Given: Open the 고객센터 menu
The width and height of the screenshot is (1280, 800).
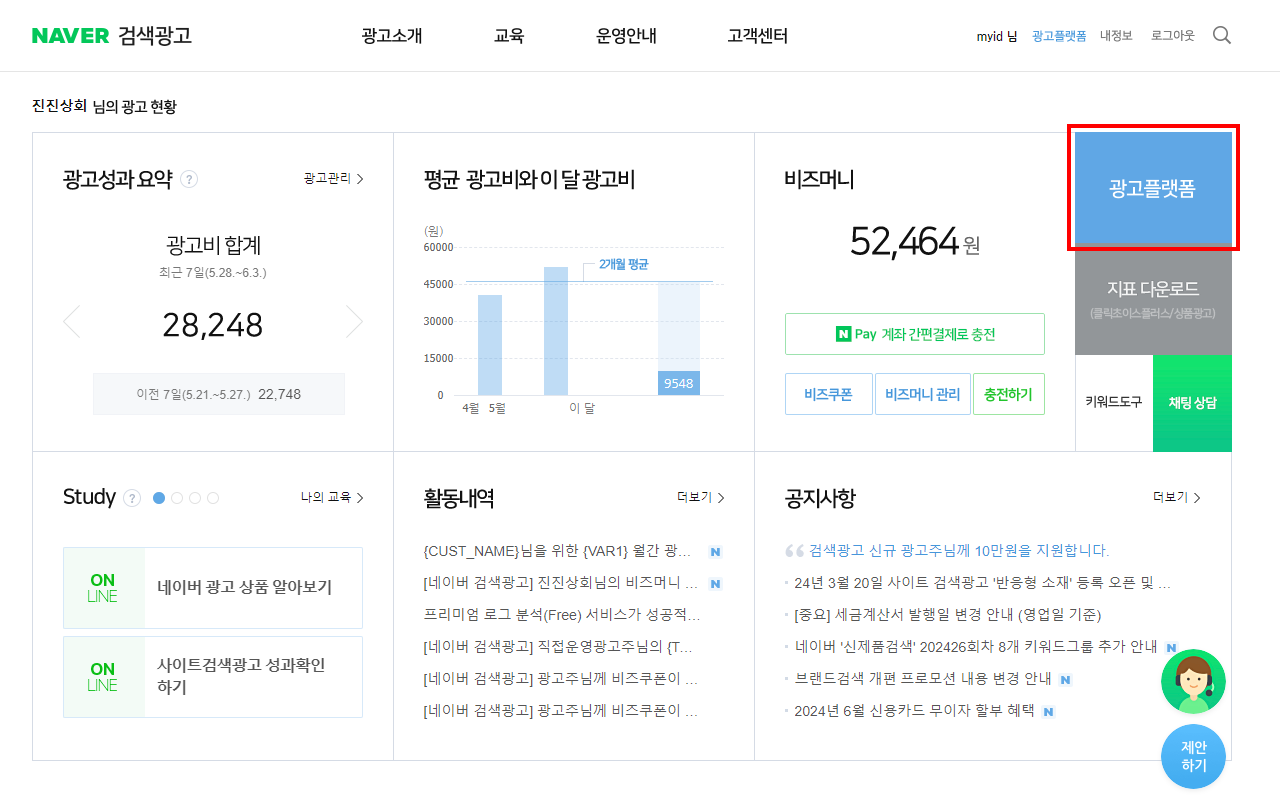Looking at the screenshot, I should (757, 35).
